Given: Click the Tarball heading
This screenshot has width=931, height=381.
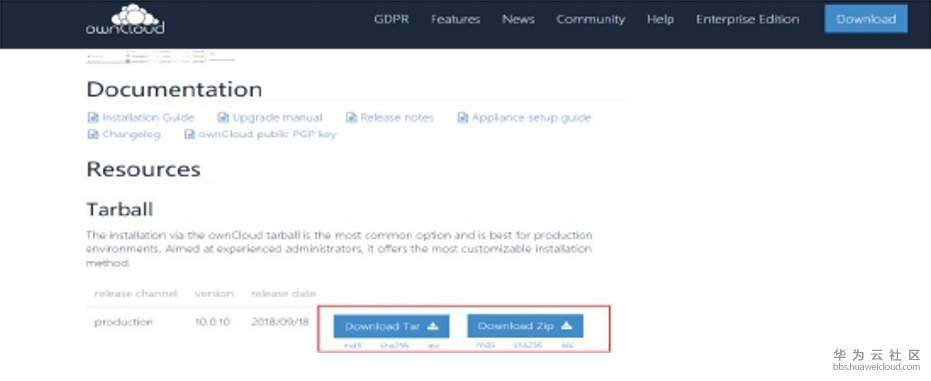Looking at the screenshot, I should coord(119,209).
